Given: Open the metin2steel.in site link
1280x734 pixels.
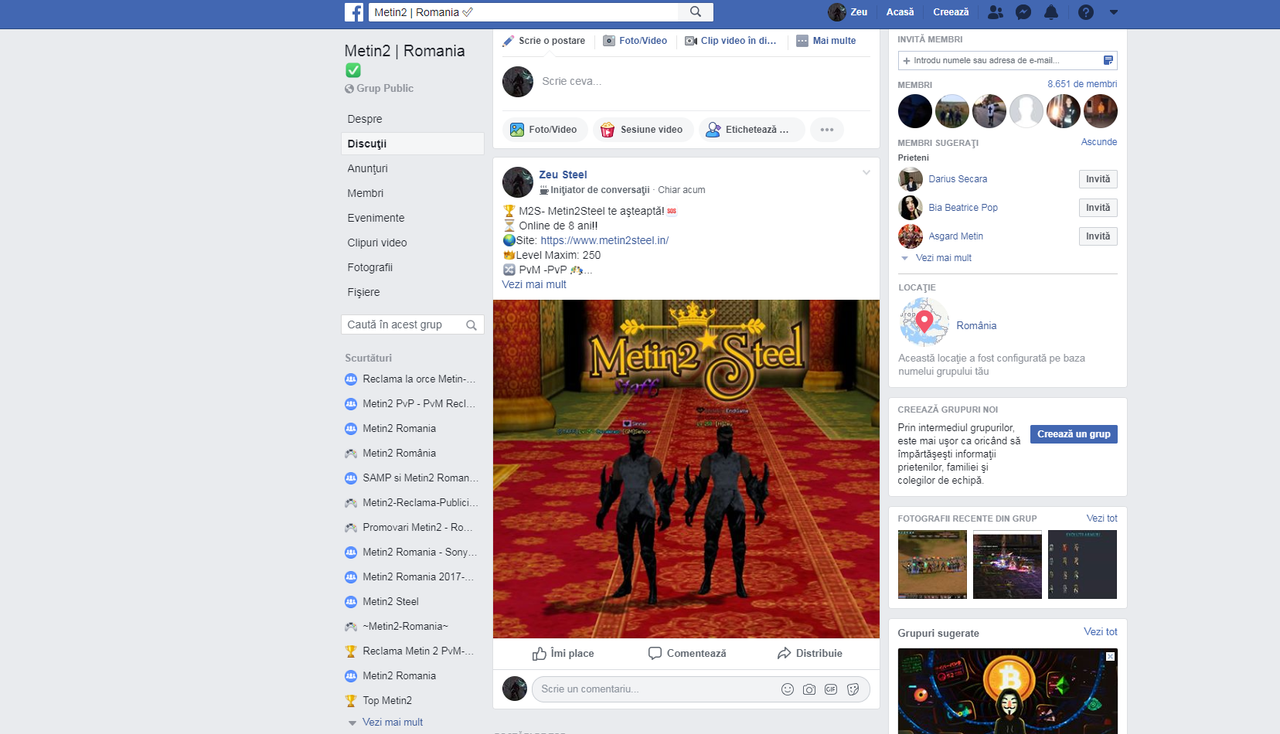Looking at the screenshot, I should click(x=605, y=241).
